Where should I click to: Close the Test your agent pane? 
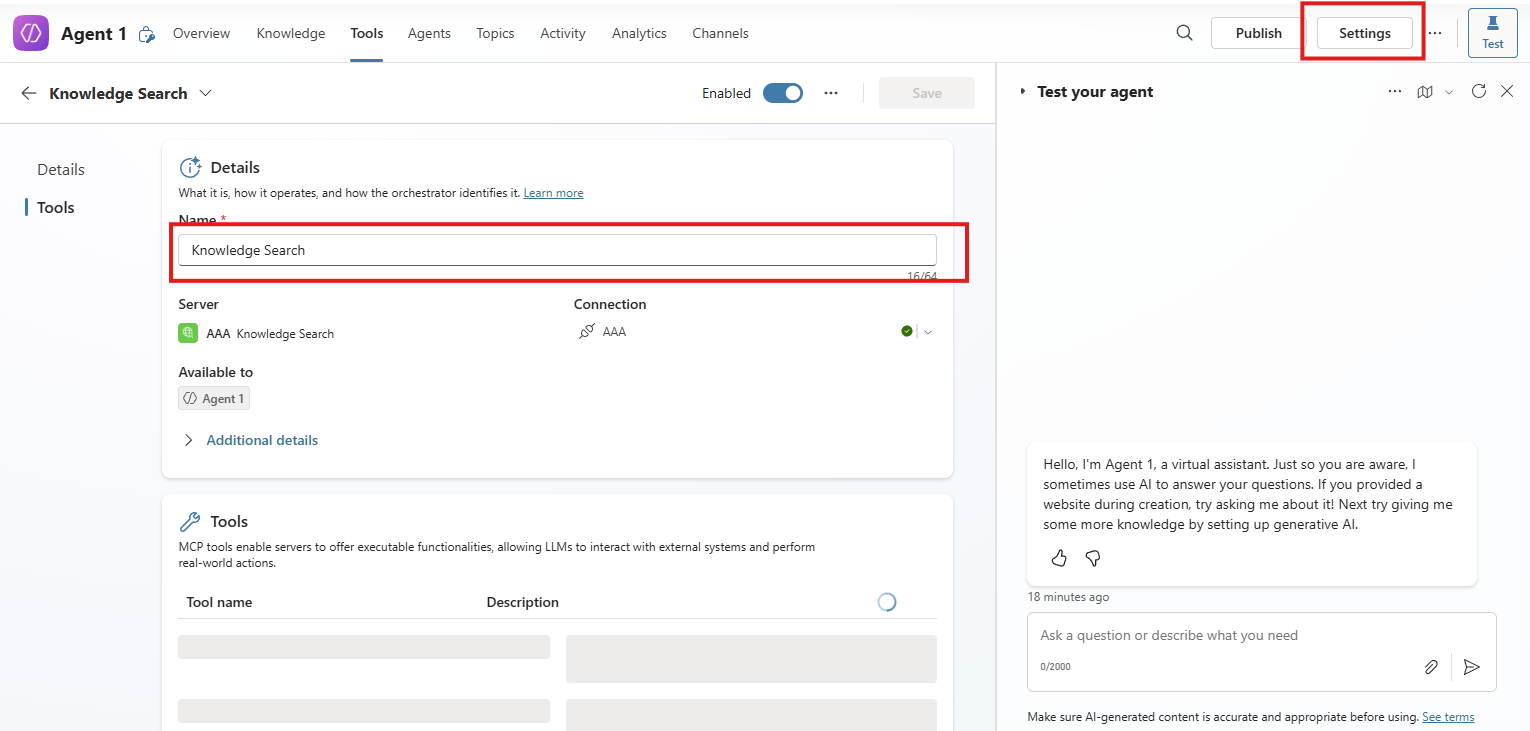click(1507, 91)
